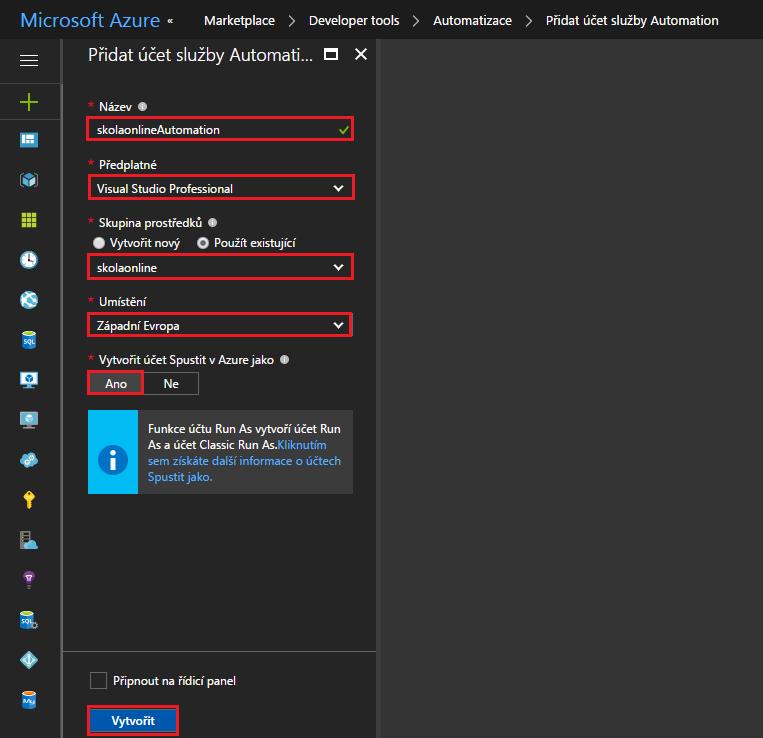Go to Automatizace in the breadcrumb

pyautogui.click(x=472, y=20)
